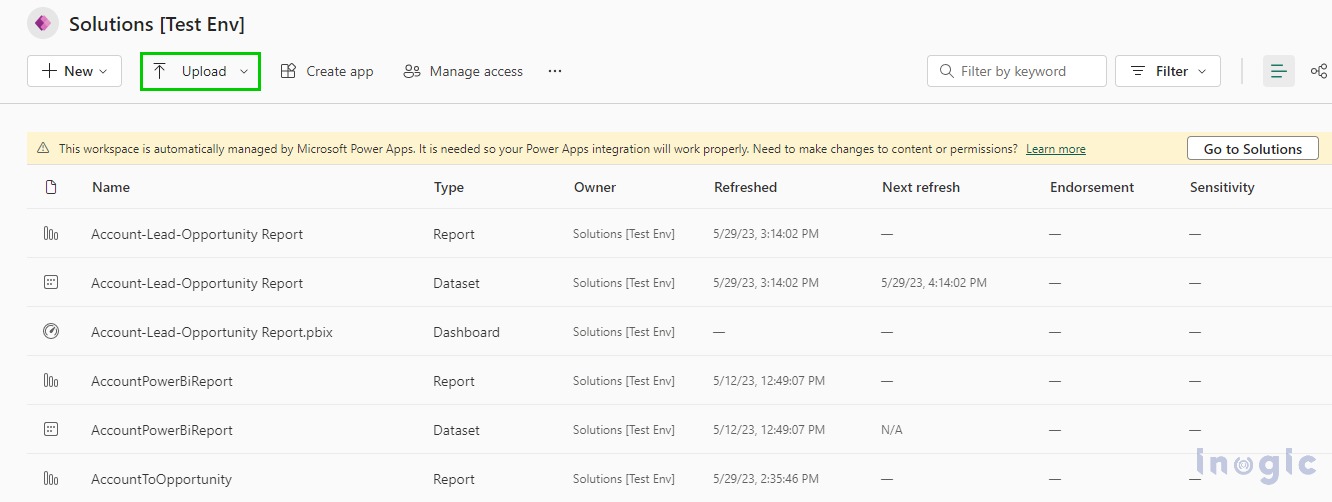Click the Account-Lead-Opportunity Report report chart icon

click(x=51, y=234)
